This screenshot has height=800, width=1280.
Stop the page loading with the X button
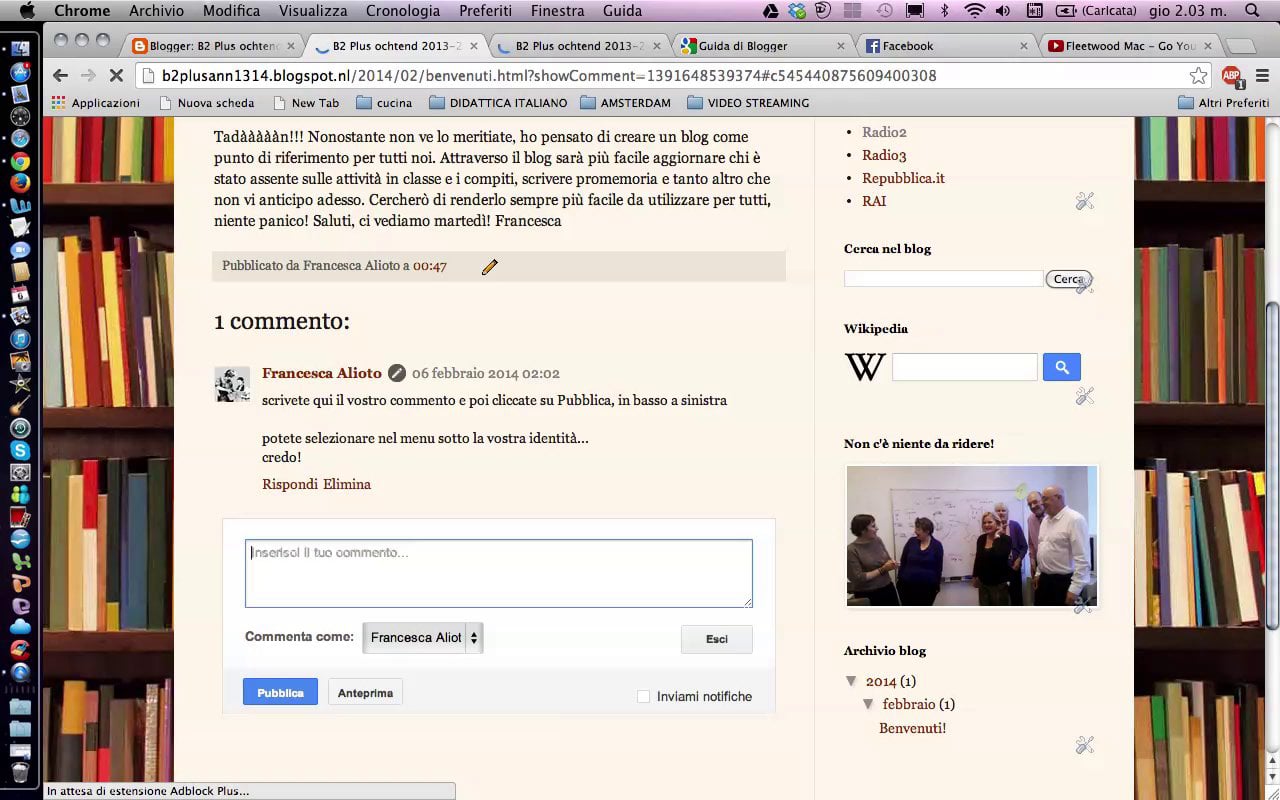(116, 76)
